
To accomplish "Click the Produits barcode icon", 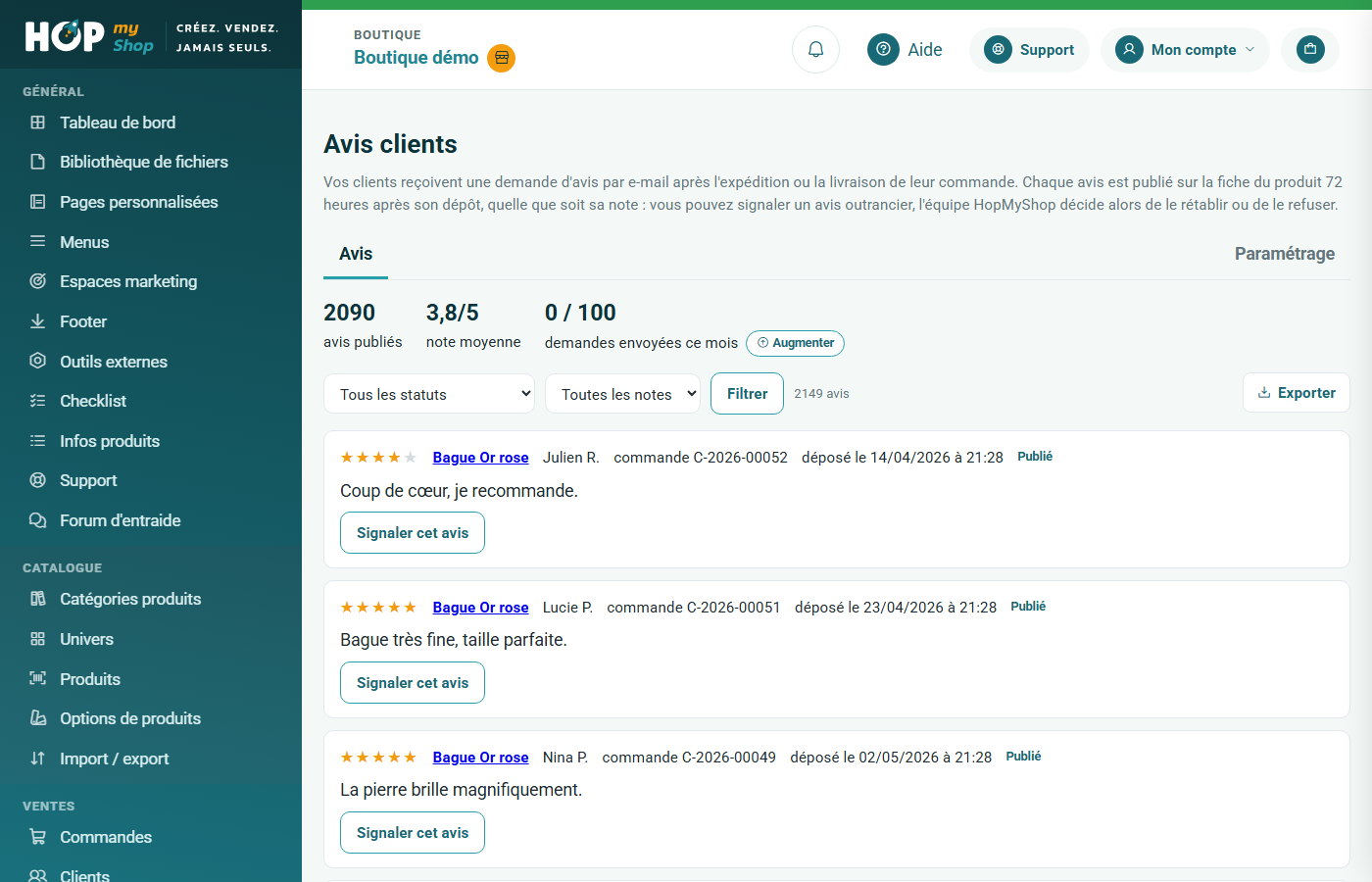I will 37,678.
